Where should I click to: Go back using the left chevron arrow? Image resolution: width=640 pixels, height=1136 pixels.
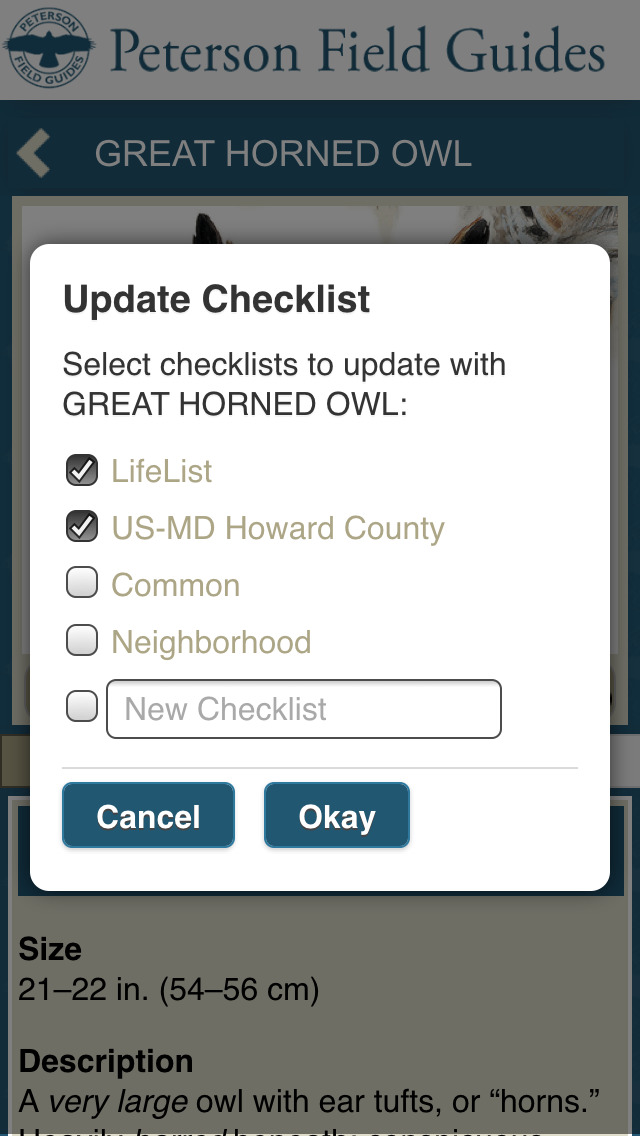click(34, 155)
